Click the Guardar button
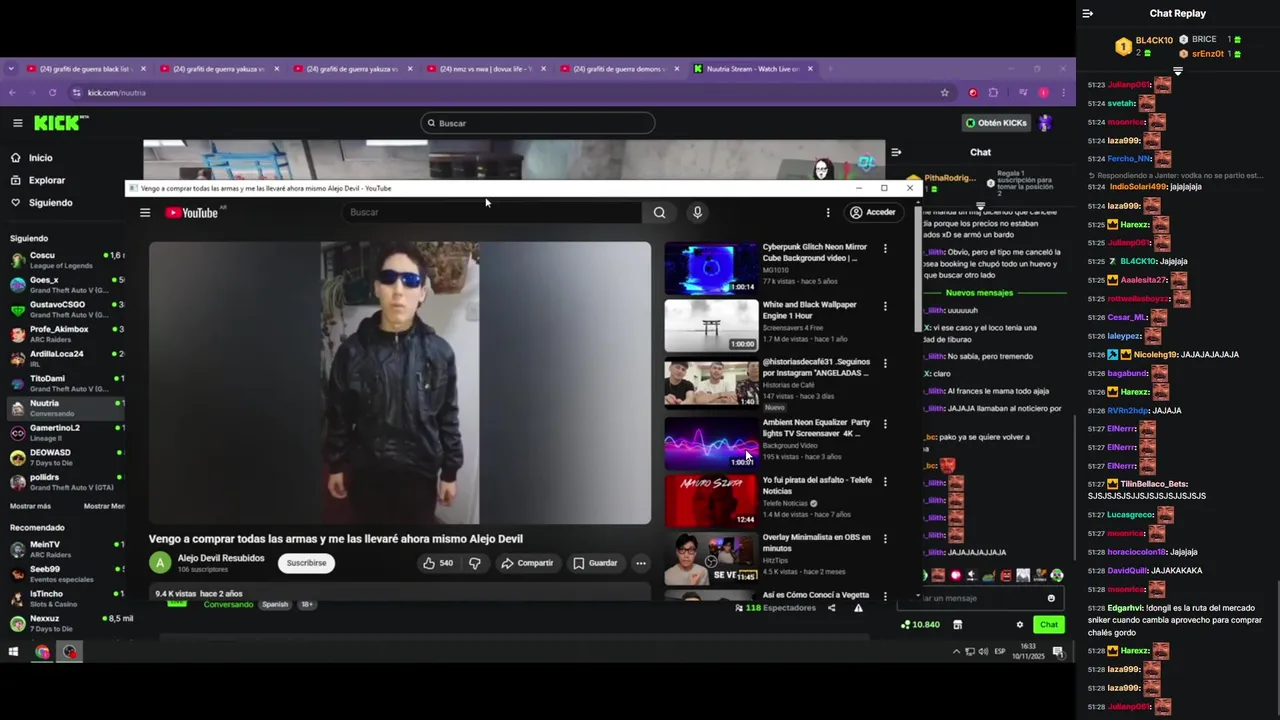The width and height of the screenshot is (1280, 720). coord(595,563)
